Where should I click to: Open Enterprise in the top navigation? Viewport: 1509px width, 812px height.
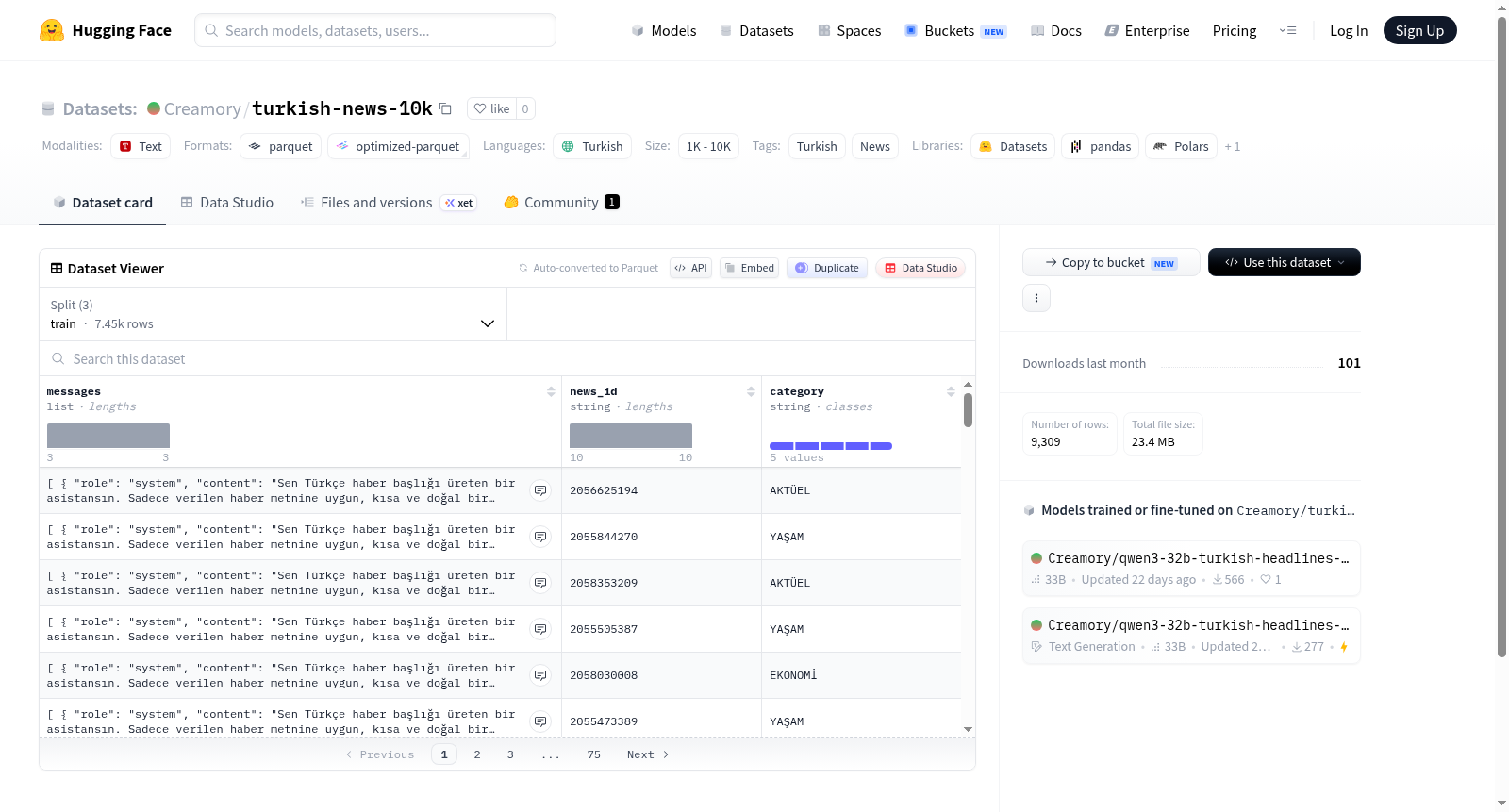click(x=1148, y=31)
